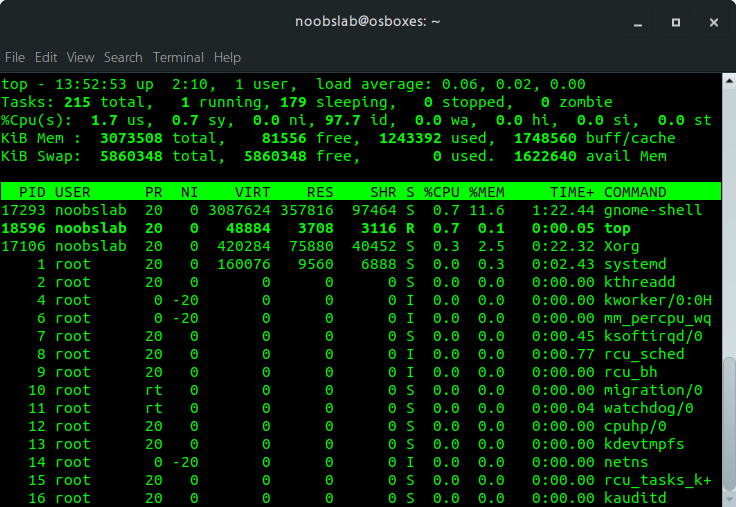Open the Terminal menu

pyautogui.click(x=178, y=57)
